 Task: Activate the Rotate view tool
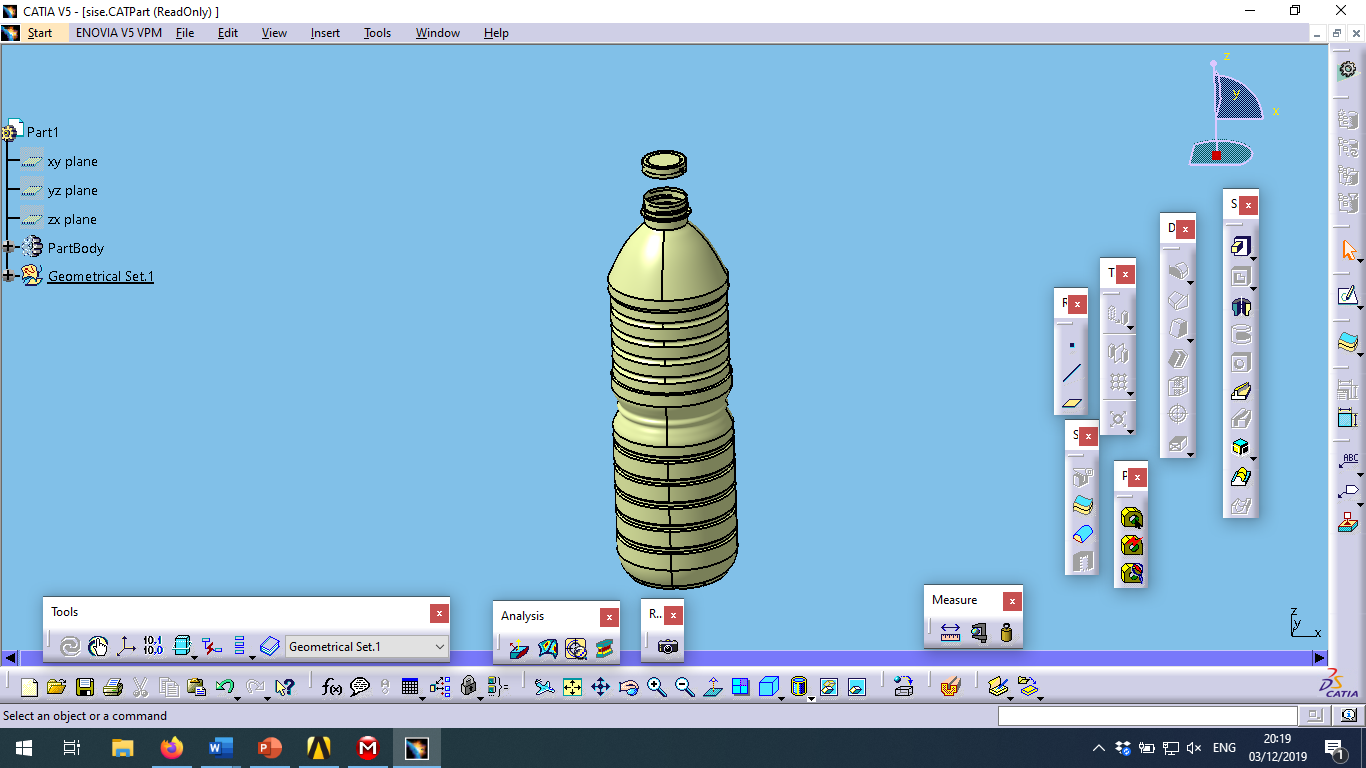(628, 687)
